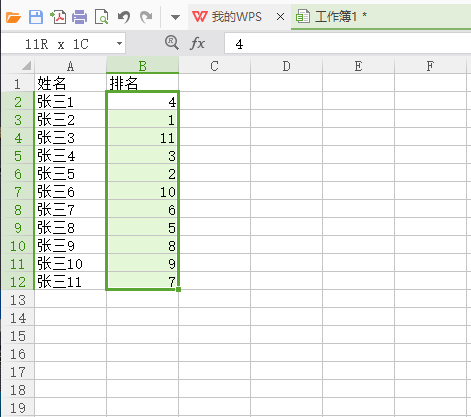471x417 pixels.
Task: Select column C header
Action: coord(215,66)
